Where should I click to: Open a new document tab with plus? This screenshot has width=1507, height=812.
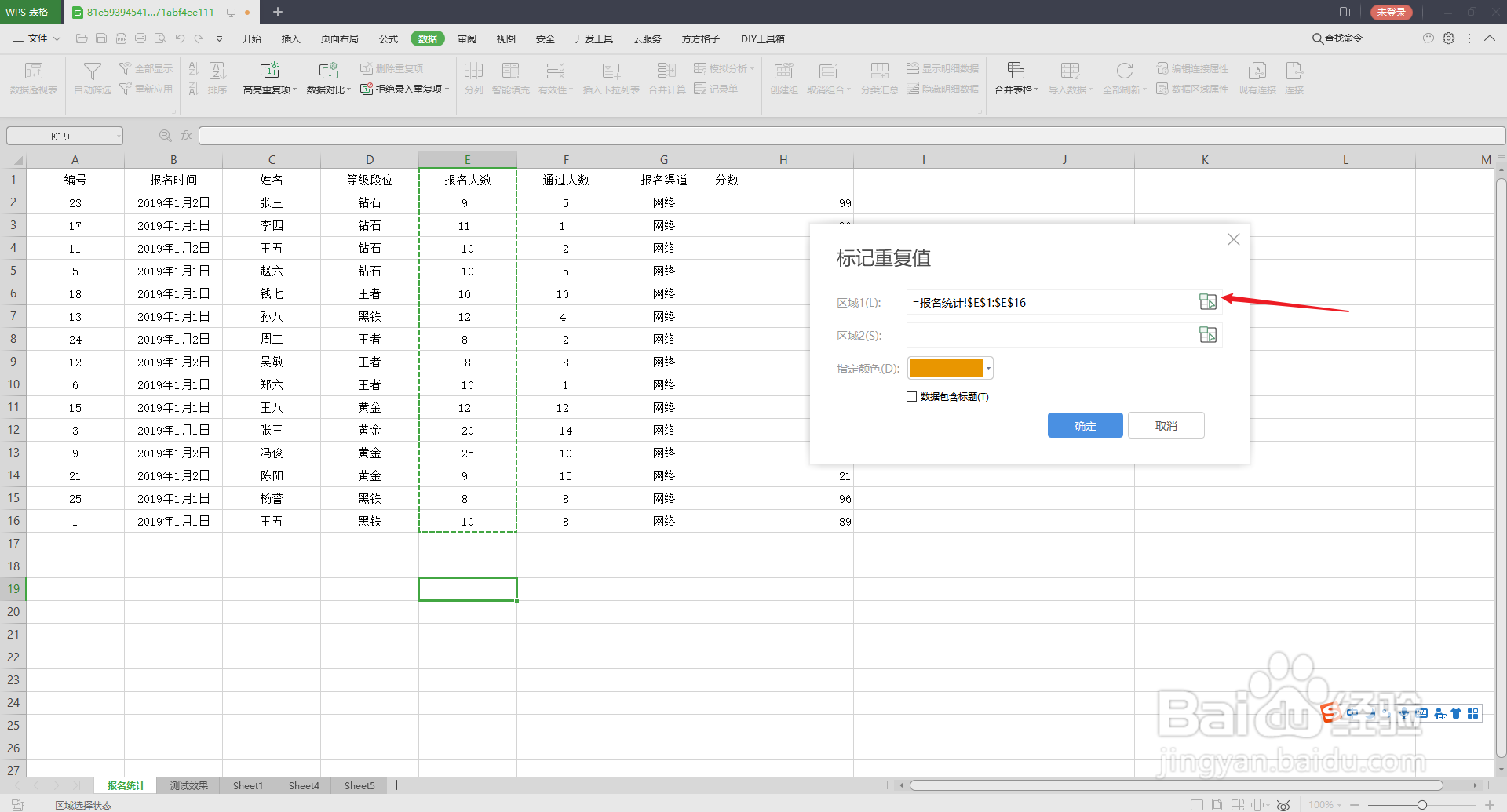click(277, 12)
